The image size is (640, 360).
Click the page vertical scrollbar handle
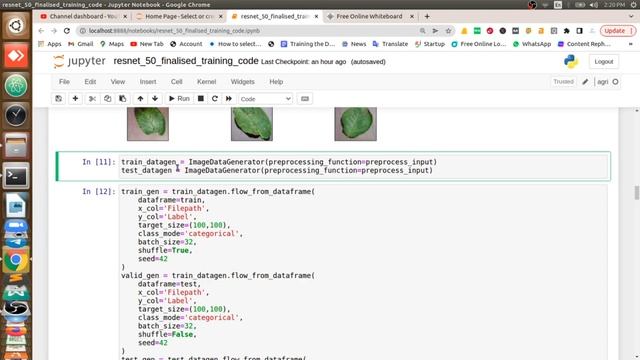coord(636,193)
